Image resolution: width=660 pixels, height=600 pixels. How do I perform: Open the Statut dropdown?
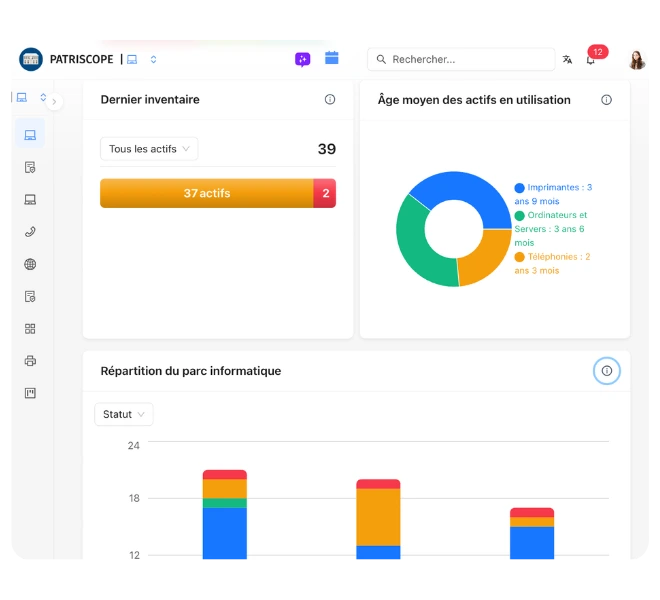pos(124,414)
